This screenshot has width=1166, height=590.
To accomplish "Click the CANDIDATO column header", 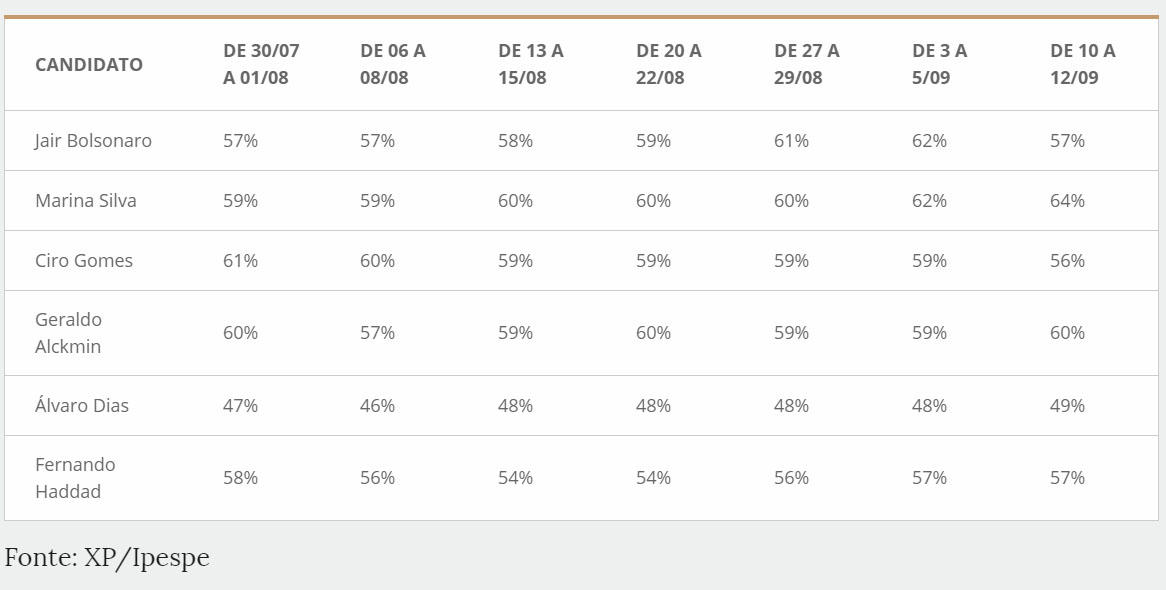I will (89, 65).
